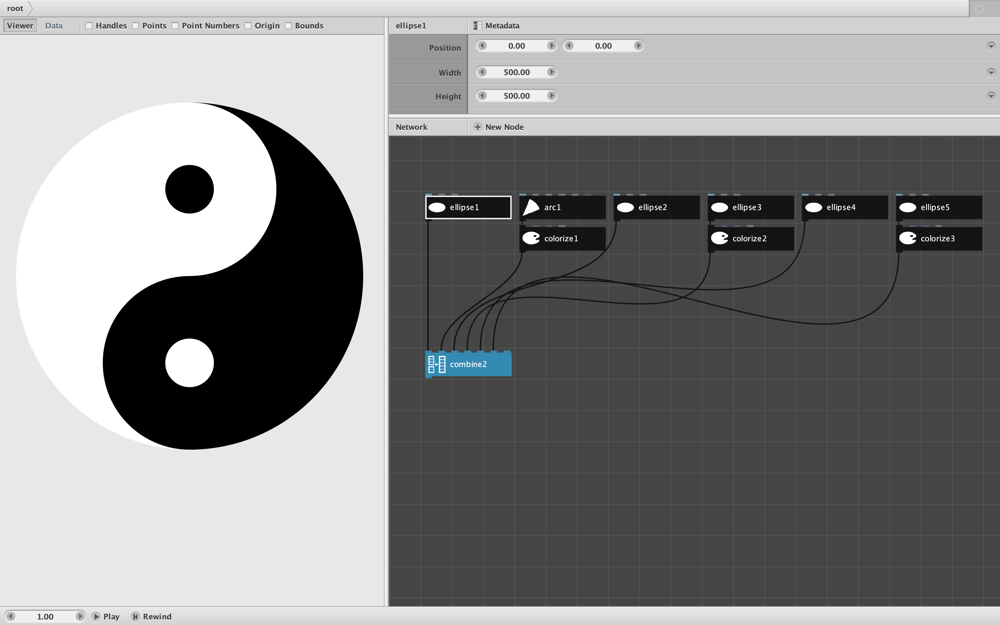Click the Width value field 500.00
This screenshot has width=1000, height=625.
tap(517, 72)
